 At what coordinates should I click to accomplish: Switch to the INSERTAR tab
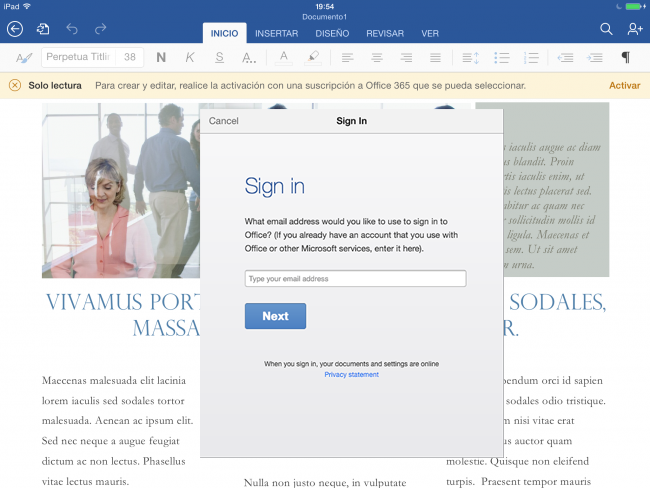click(276, 33)
